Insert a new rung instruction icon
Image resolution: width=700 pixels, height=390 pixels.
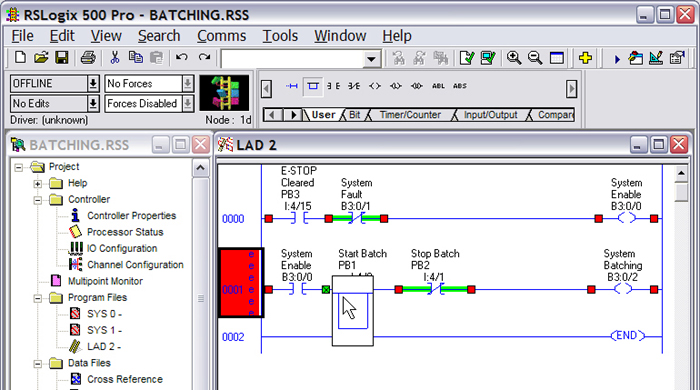point(292,86)
